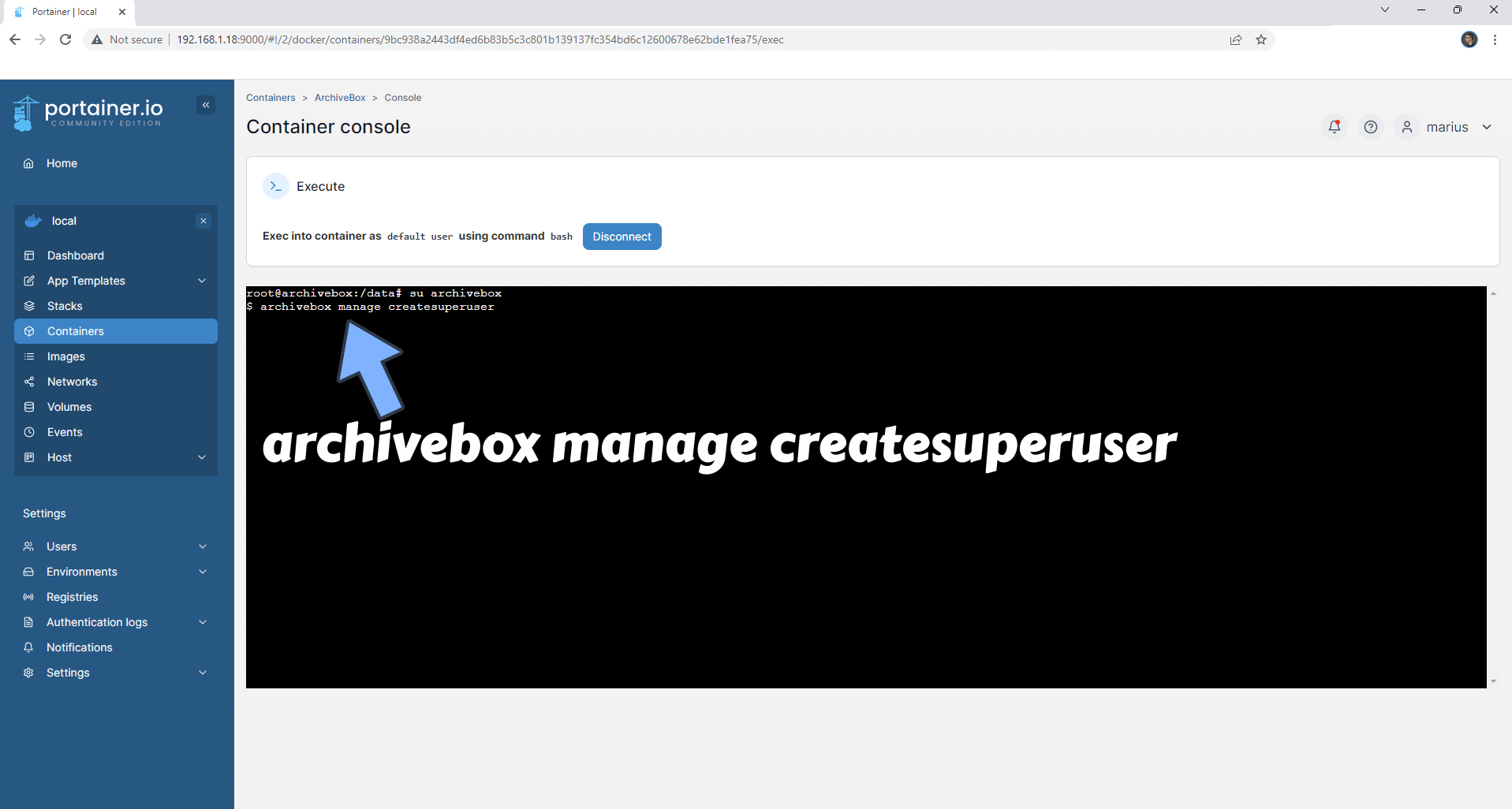Image resolution: width=1512 pixels, height=809 pixels.
Task: Go back with the browser back arrow
Action: (x=15, y=39)
